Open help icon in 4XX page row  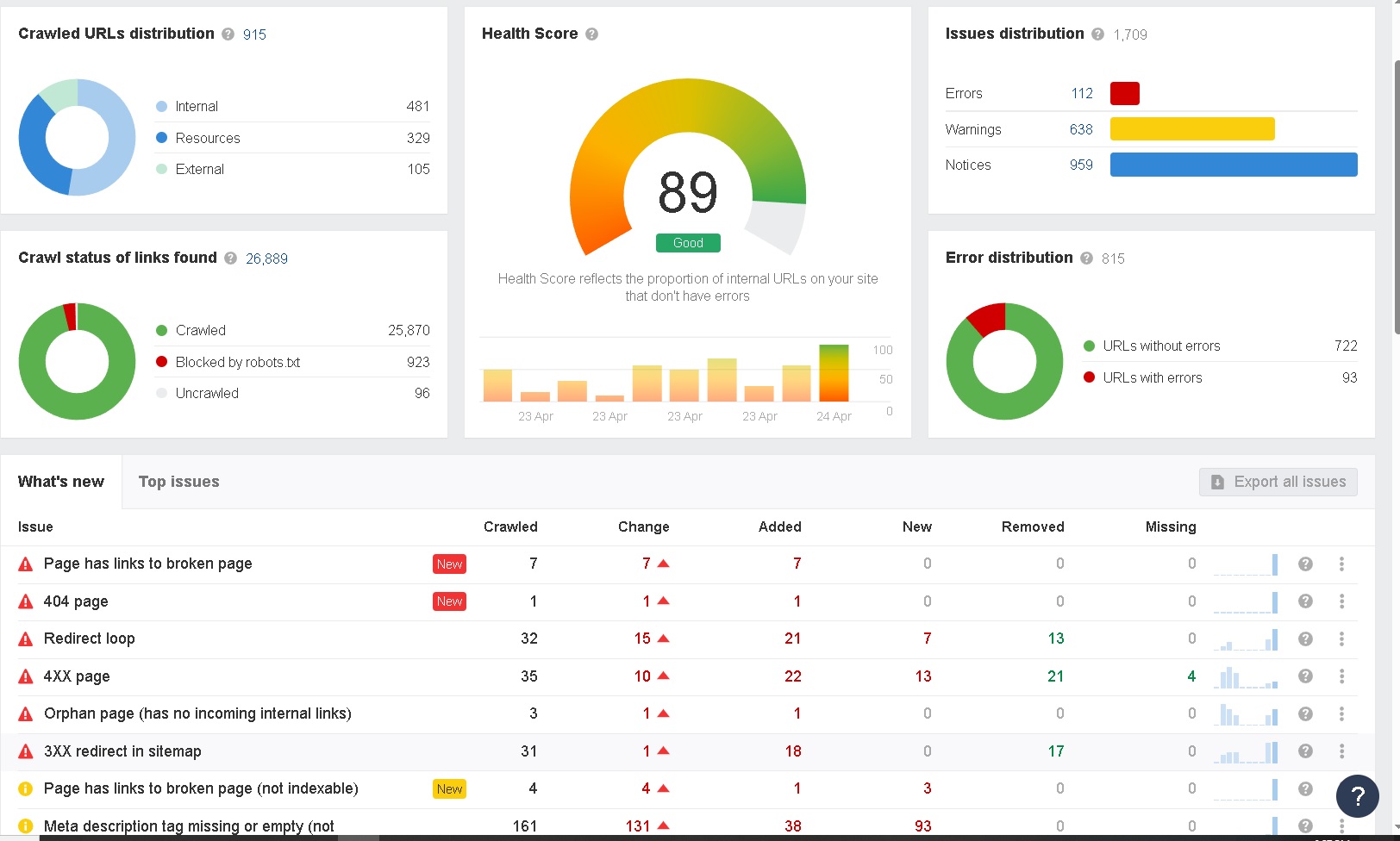(x=1305, y=676)
